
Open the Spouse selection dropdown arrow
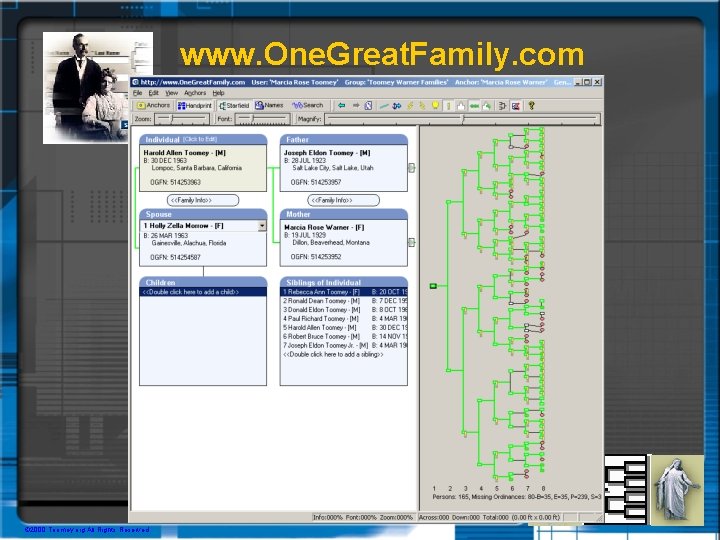point(262,226)
